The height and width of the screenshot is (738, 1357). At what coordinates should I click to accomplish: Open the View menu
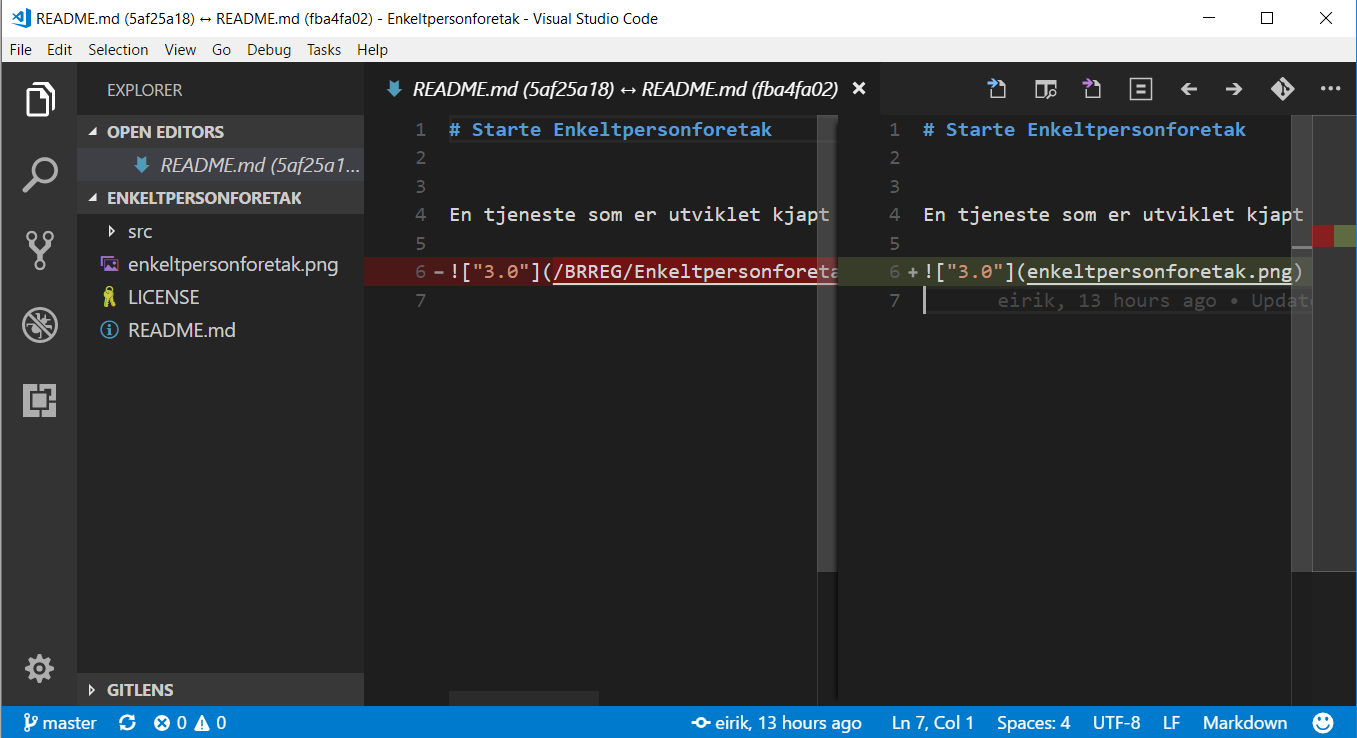coord(180,50)
